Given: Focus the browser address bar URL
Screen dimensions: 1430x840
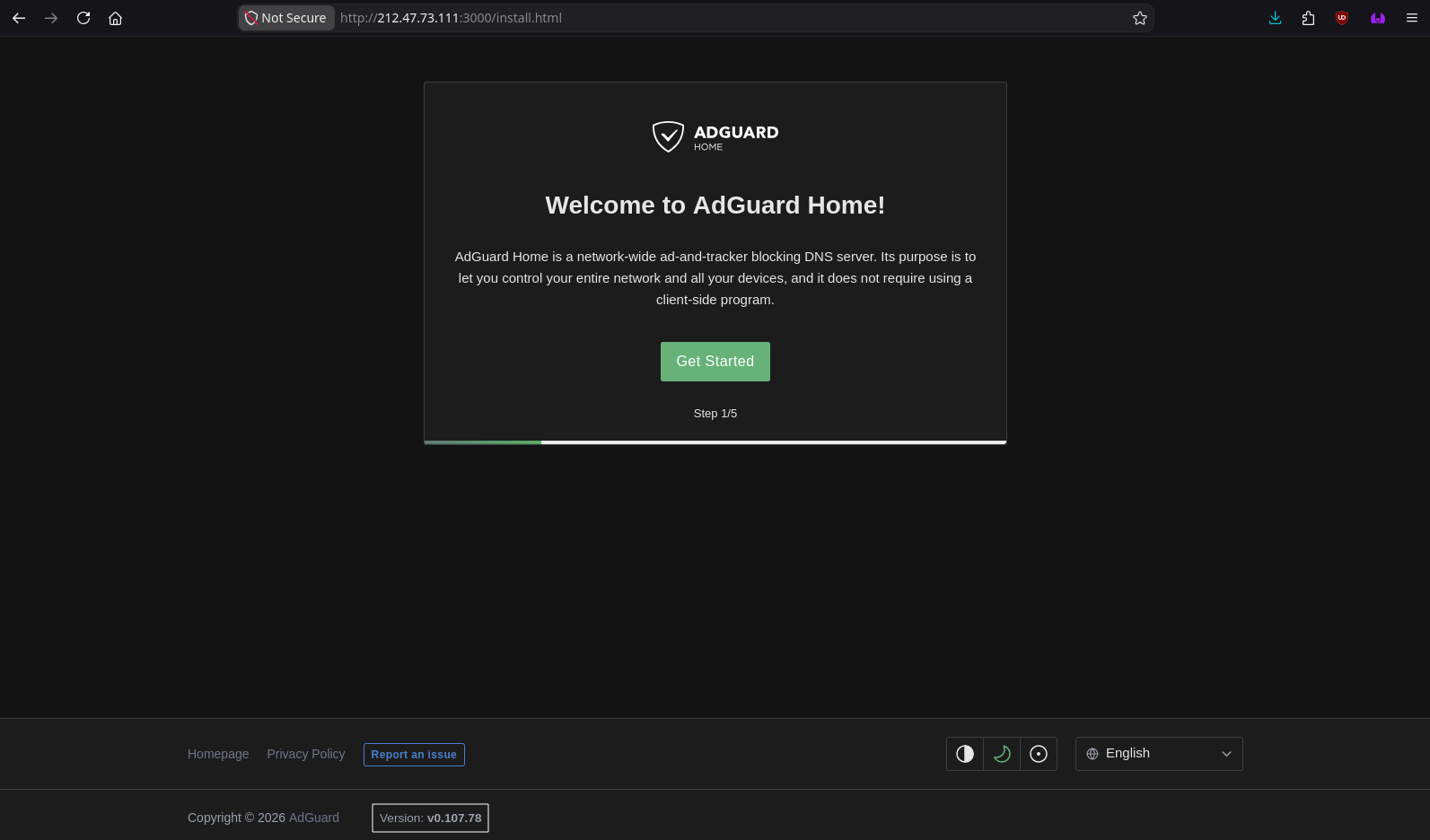Looking at the screenshot, I should (x=451, y=18).
